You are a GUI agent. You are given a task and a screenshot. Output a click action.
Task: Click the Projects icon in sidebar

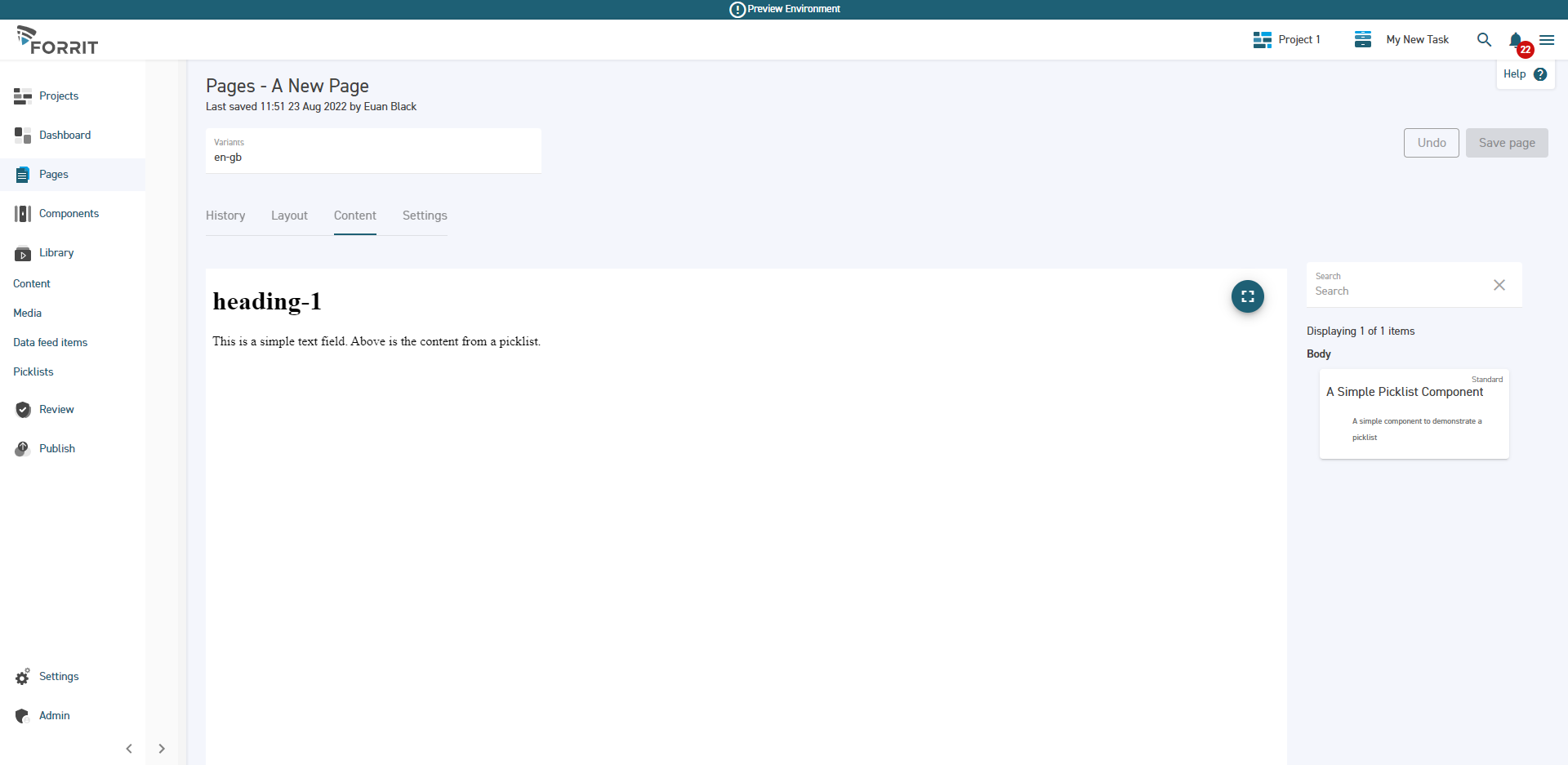coord(23,96)
